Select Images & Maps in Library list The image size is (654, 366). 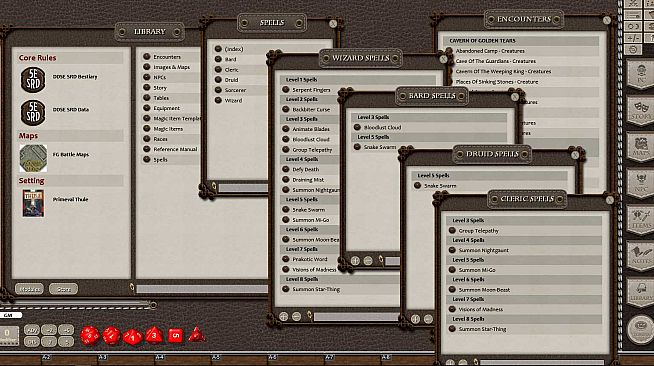tap(171, 67)
